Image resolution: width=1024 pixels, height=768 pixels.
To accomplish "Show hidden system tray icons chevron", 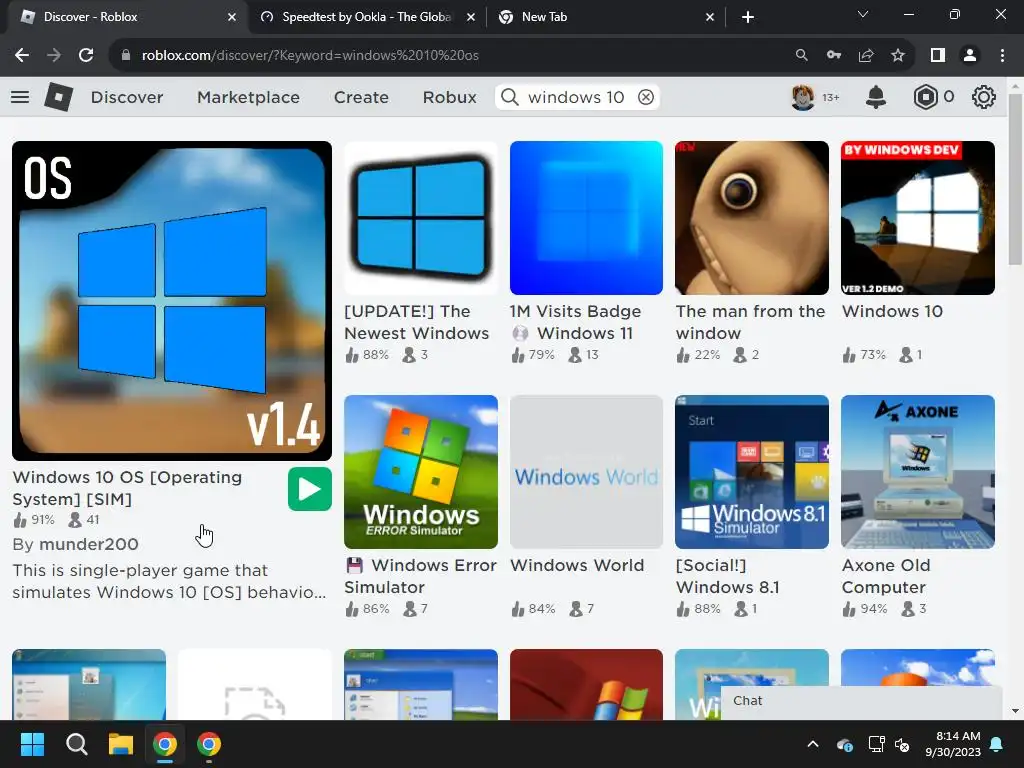I will pyautogui.click(x=813, y=744).
